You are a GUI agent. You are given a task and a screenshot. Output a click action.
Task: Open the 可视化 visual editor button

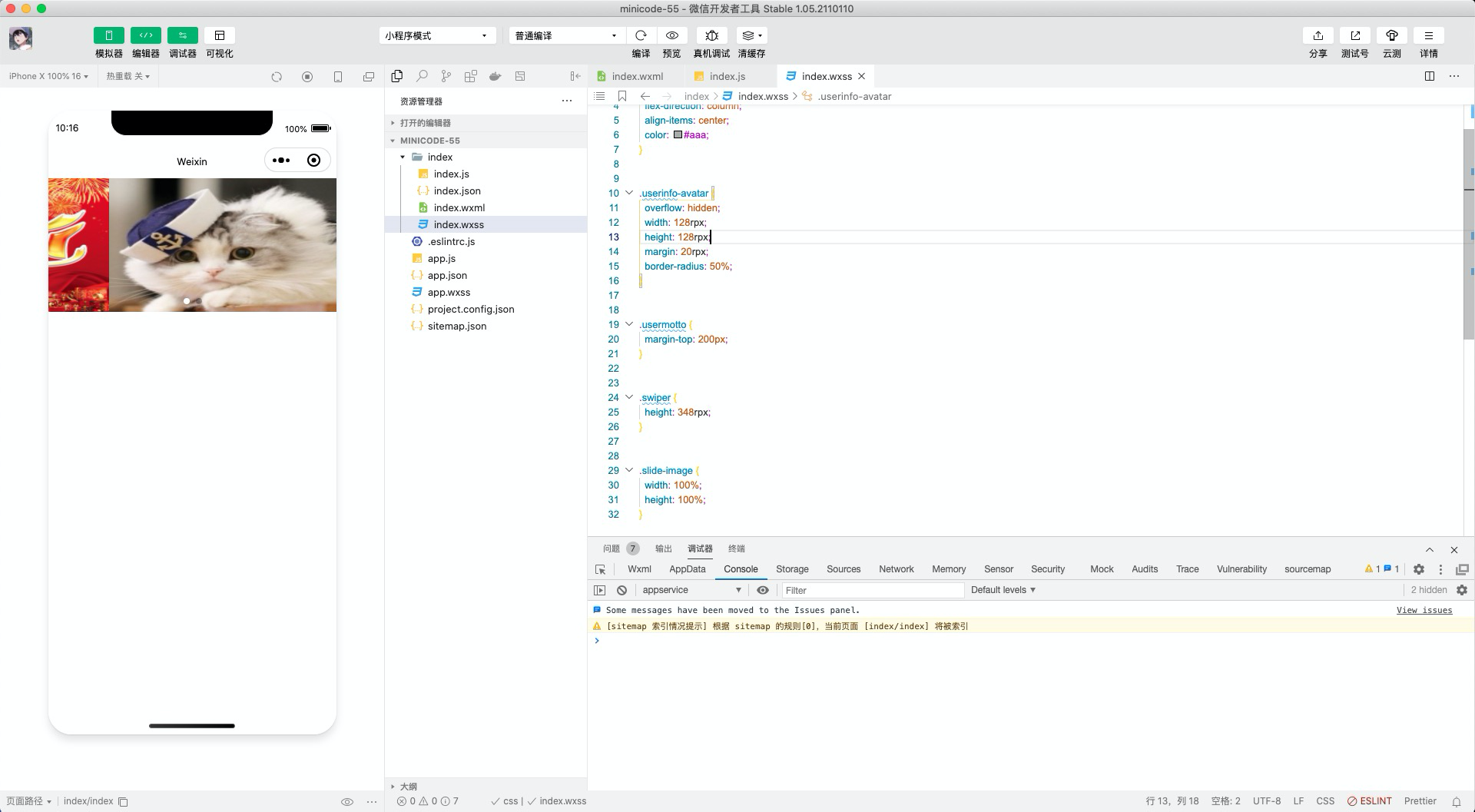219,35
